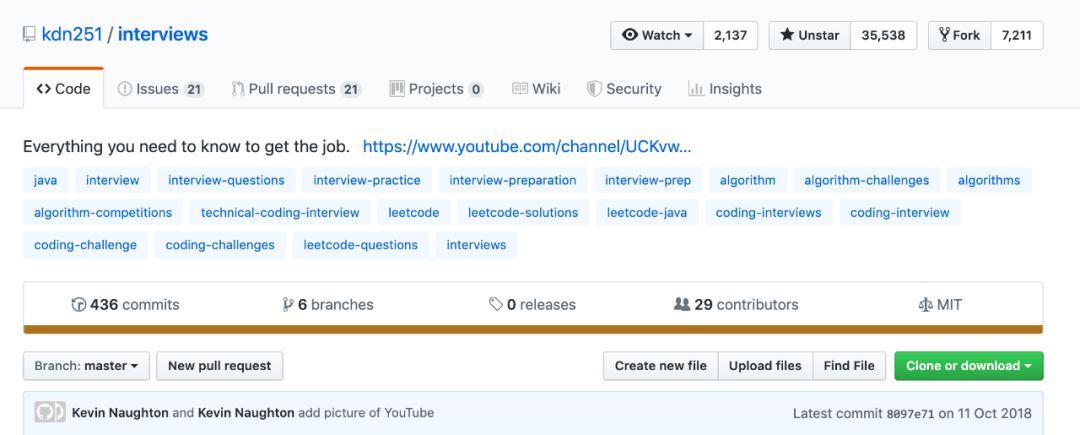Select the algorithm-competitions topic tag
This screenshot has width=1080, height=435.
tap(103, 213)
